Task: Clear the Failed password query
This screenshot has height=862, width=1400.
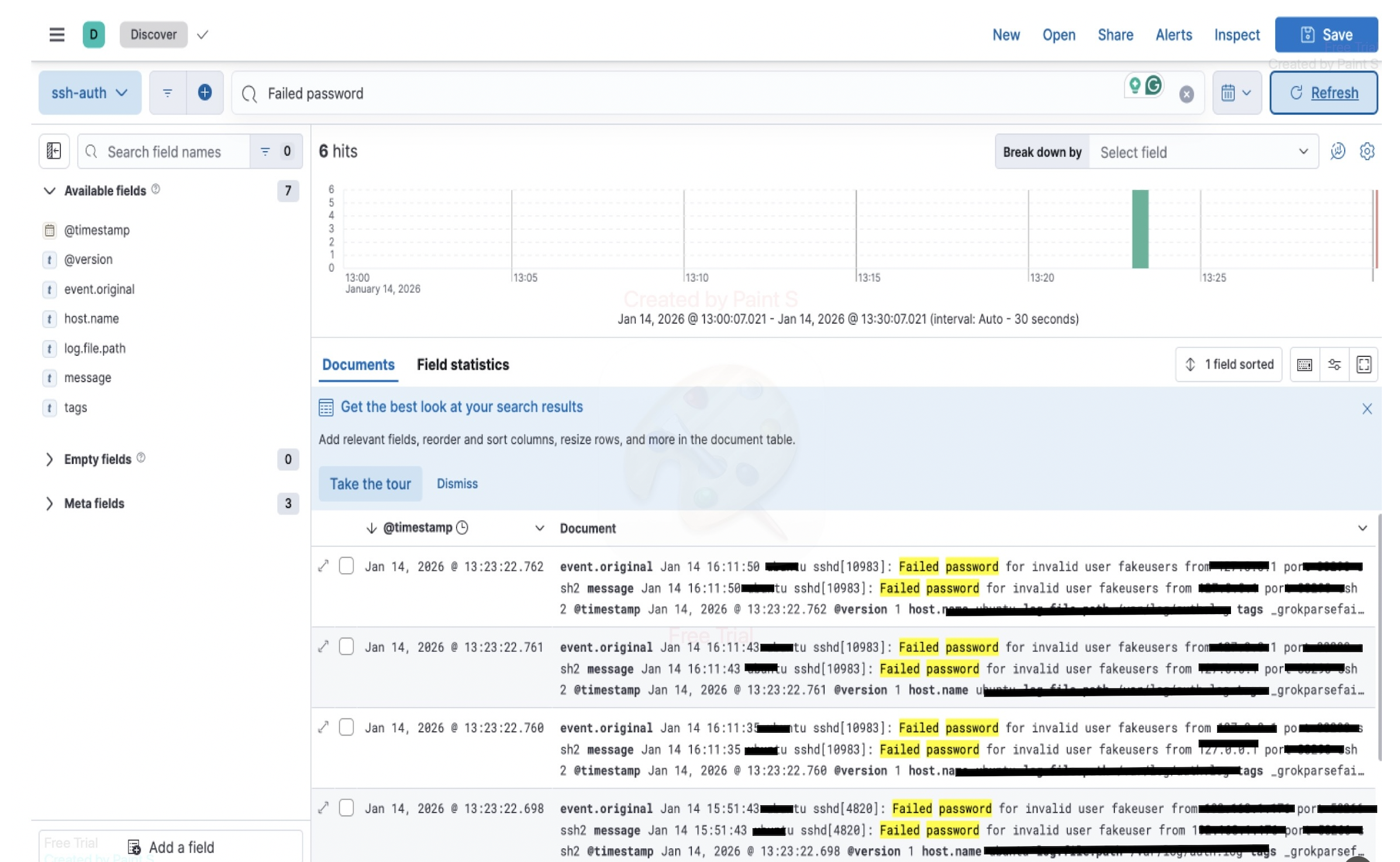Action: (x=1186, y=94)
